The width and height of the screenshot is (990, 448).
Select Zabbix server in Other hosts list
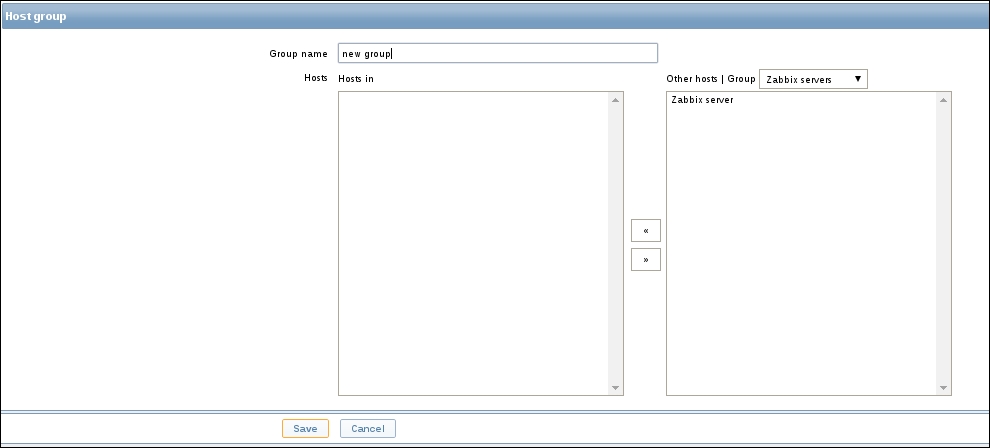tap(703, 100)
